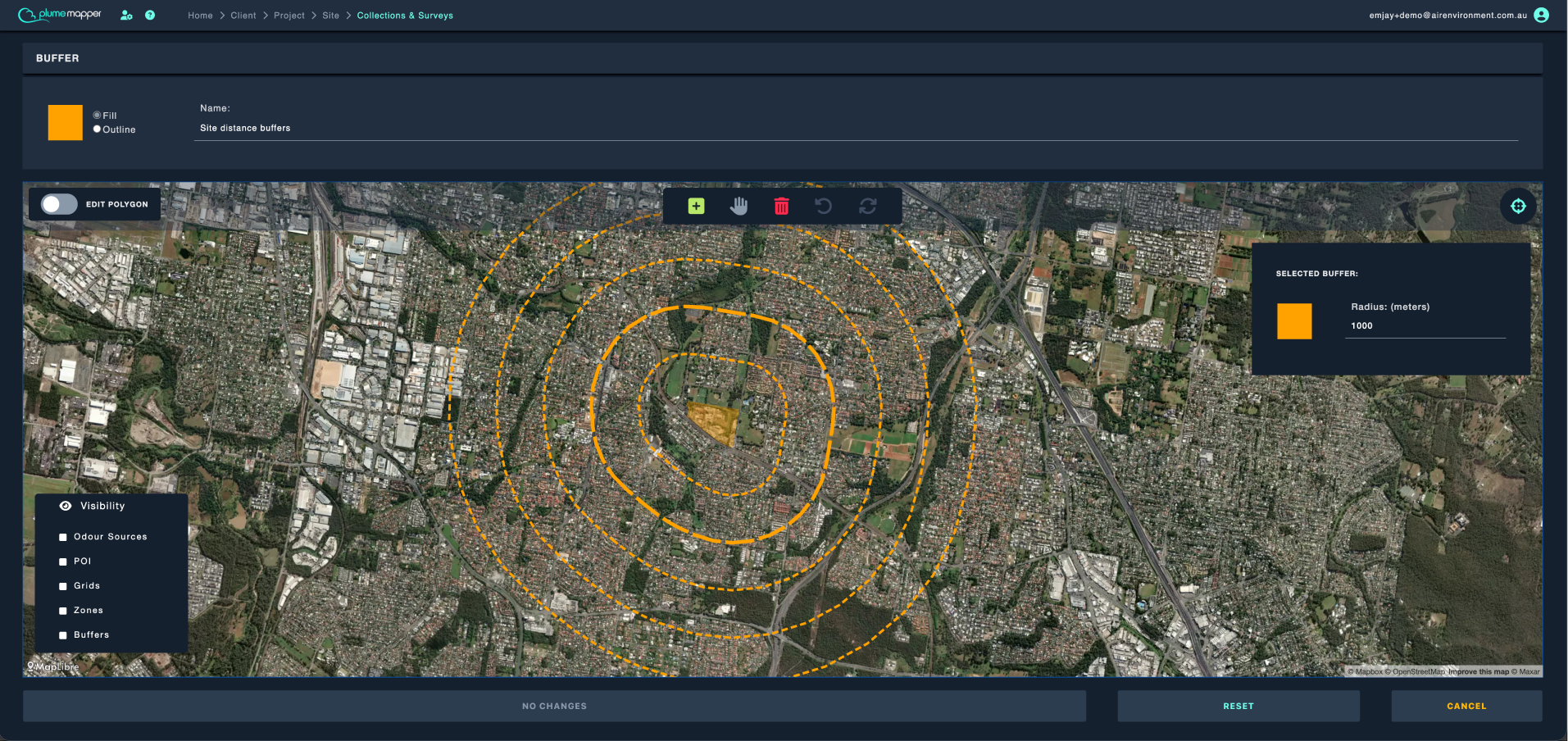Image resolution: width=1568 pixels, height=741 pixels.
Task: Open the buffer group orange color swatch
Action: pos(66,122)
